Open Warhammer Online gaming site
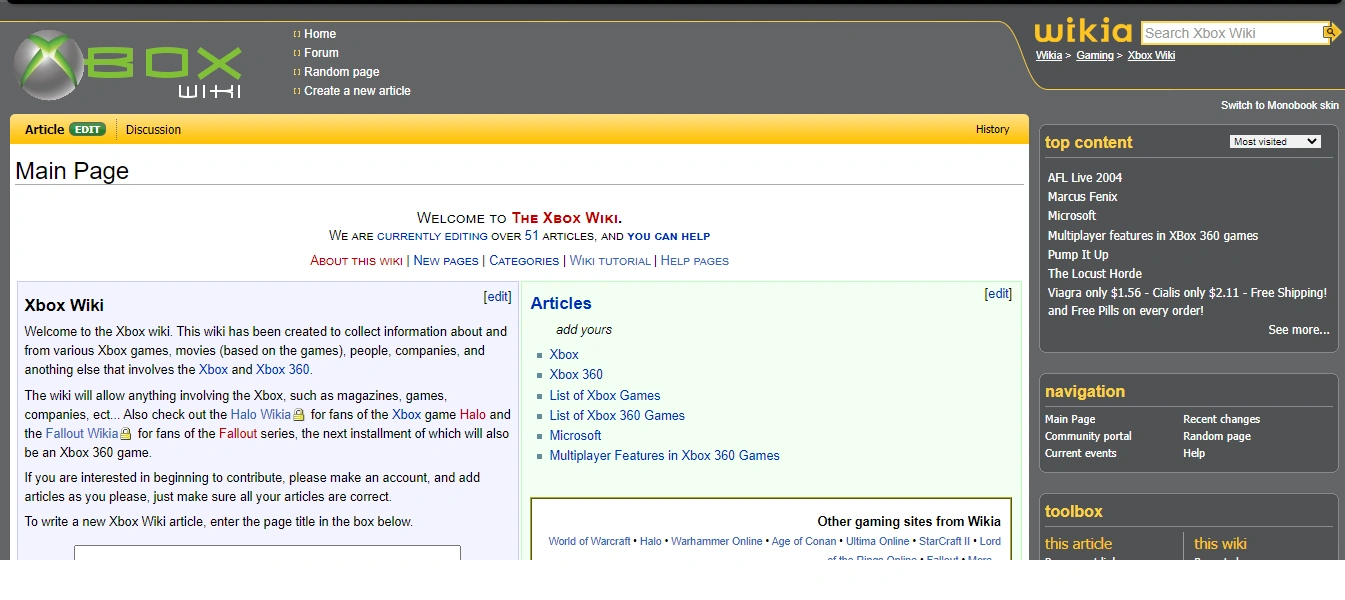 tap(716, 542)
